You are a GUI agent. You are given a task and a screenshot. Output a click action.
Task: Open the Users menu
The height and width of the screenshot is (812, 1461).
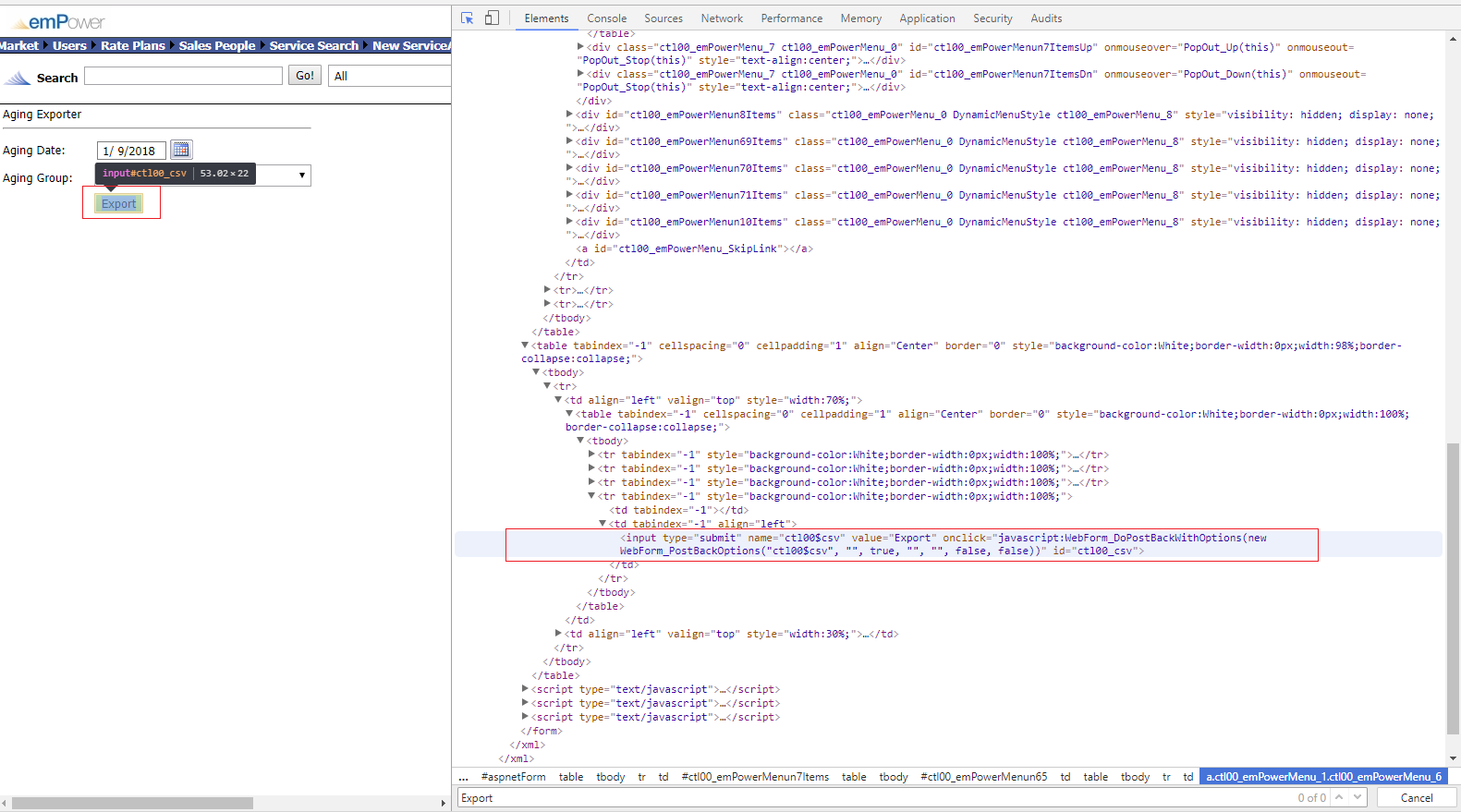(x=69, y=45)
